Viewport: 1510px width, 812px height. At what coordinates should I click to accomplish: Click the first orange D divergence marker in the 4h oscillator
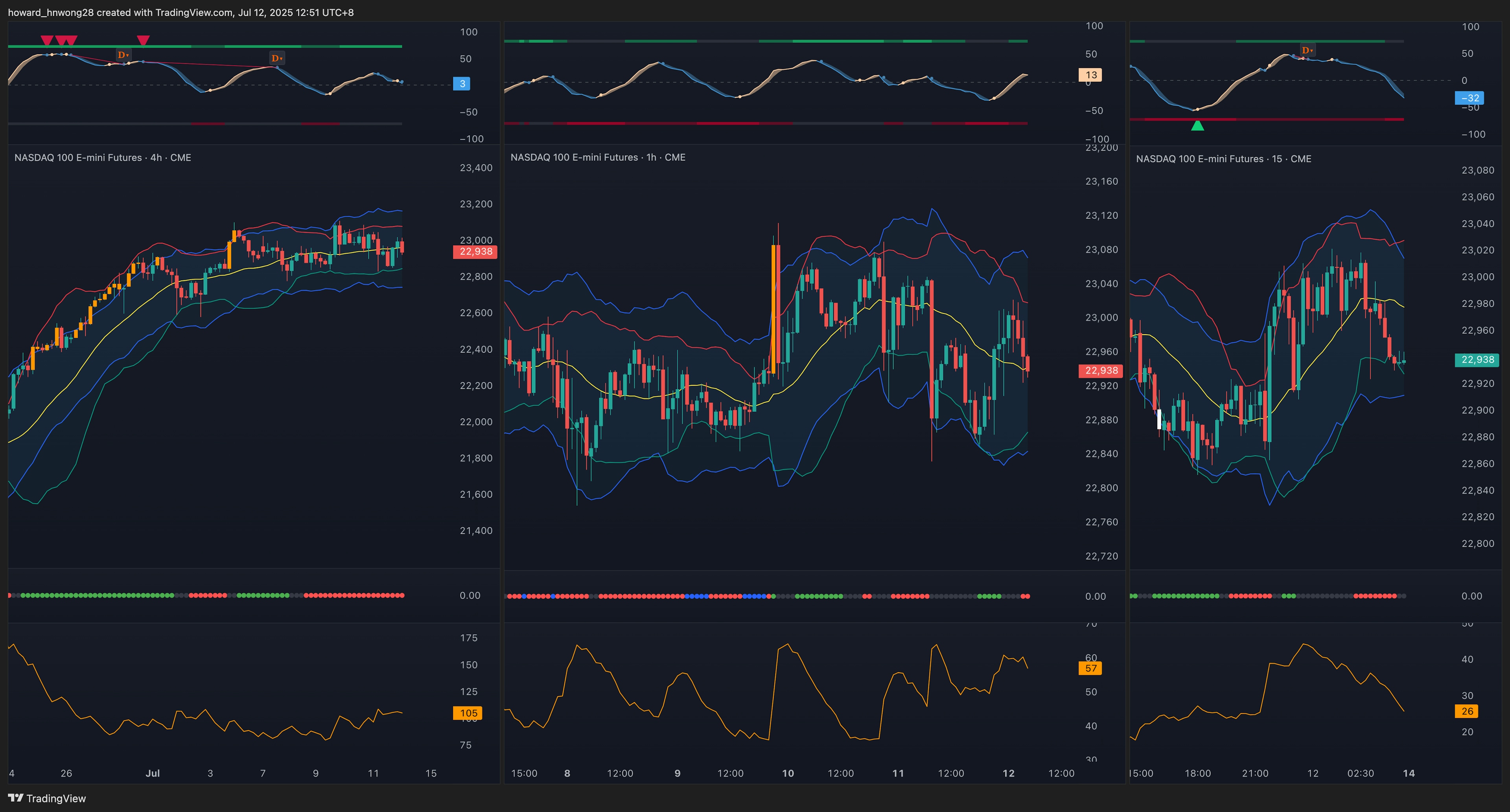point(123,55)
